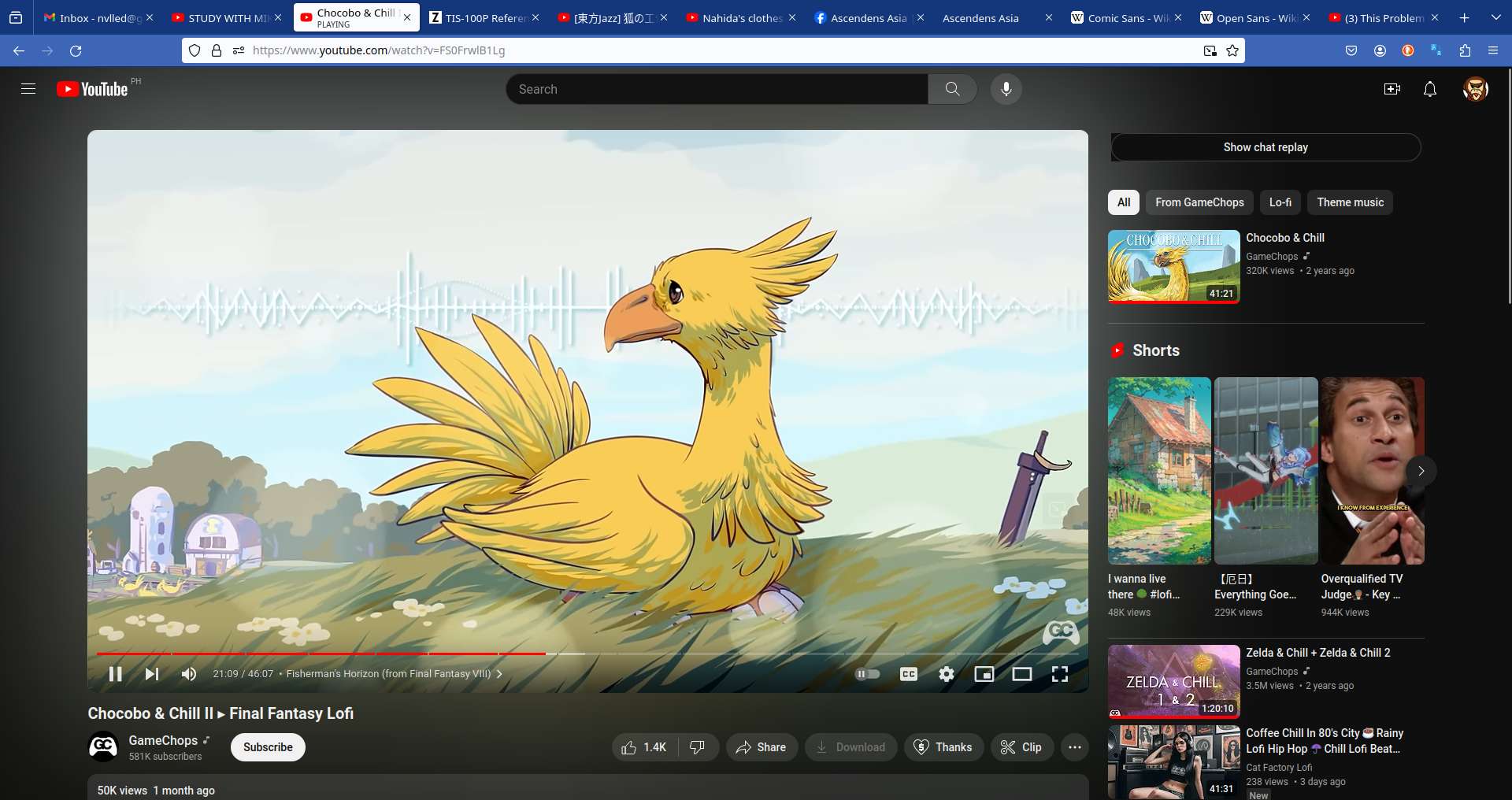Open 'Zelda & Chill + Zelda & Chill 2' title
The width and height of the screenshot is (1512, 800).
point(1317,653)
